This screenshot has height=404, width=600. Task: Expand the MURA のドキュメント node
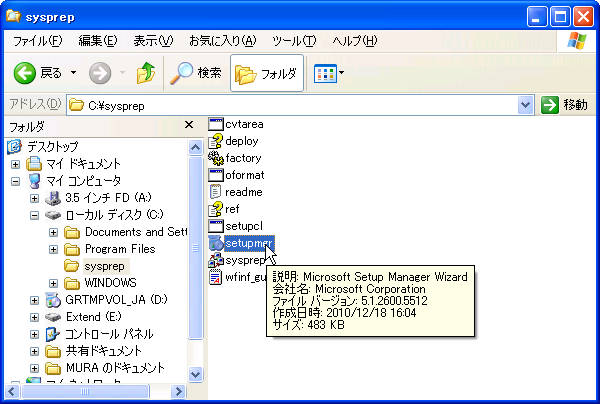34,368
